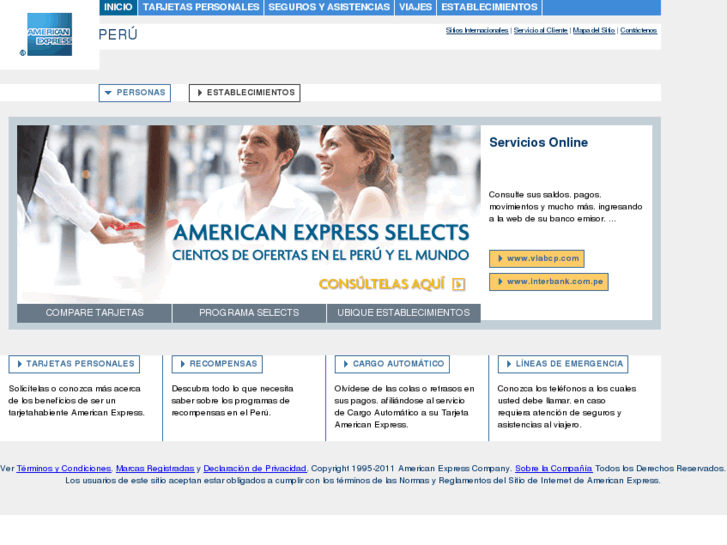The height and width of the screenshot is (545, 727).
Task: Open the Contáctenos link
Action: [638, 31]
